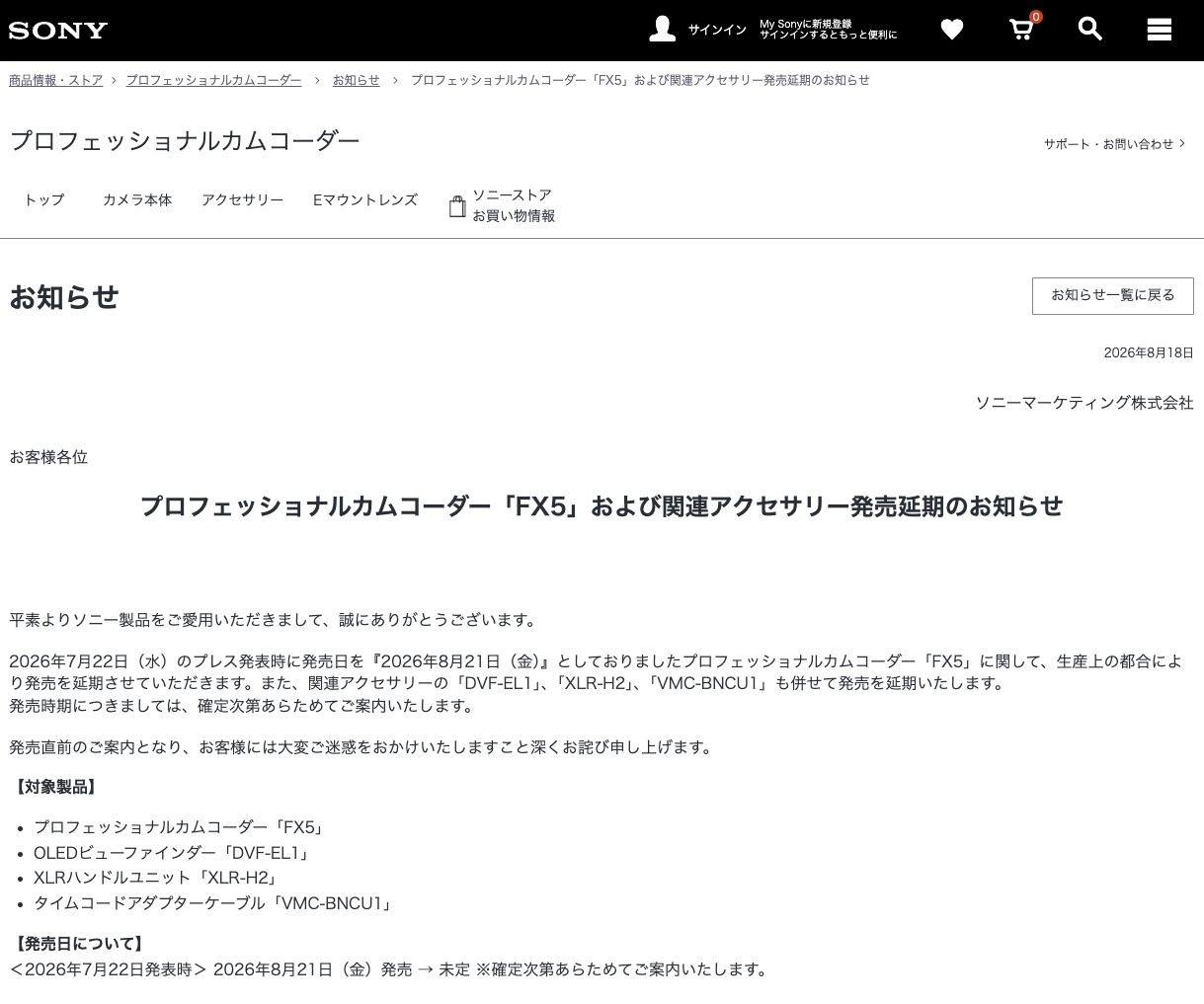This screenshot has width=1204, height=1004.
Task: Click the chevron next to サポート・お問い合わせ
Action: coord(1182,144)
